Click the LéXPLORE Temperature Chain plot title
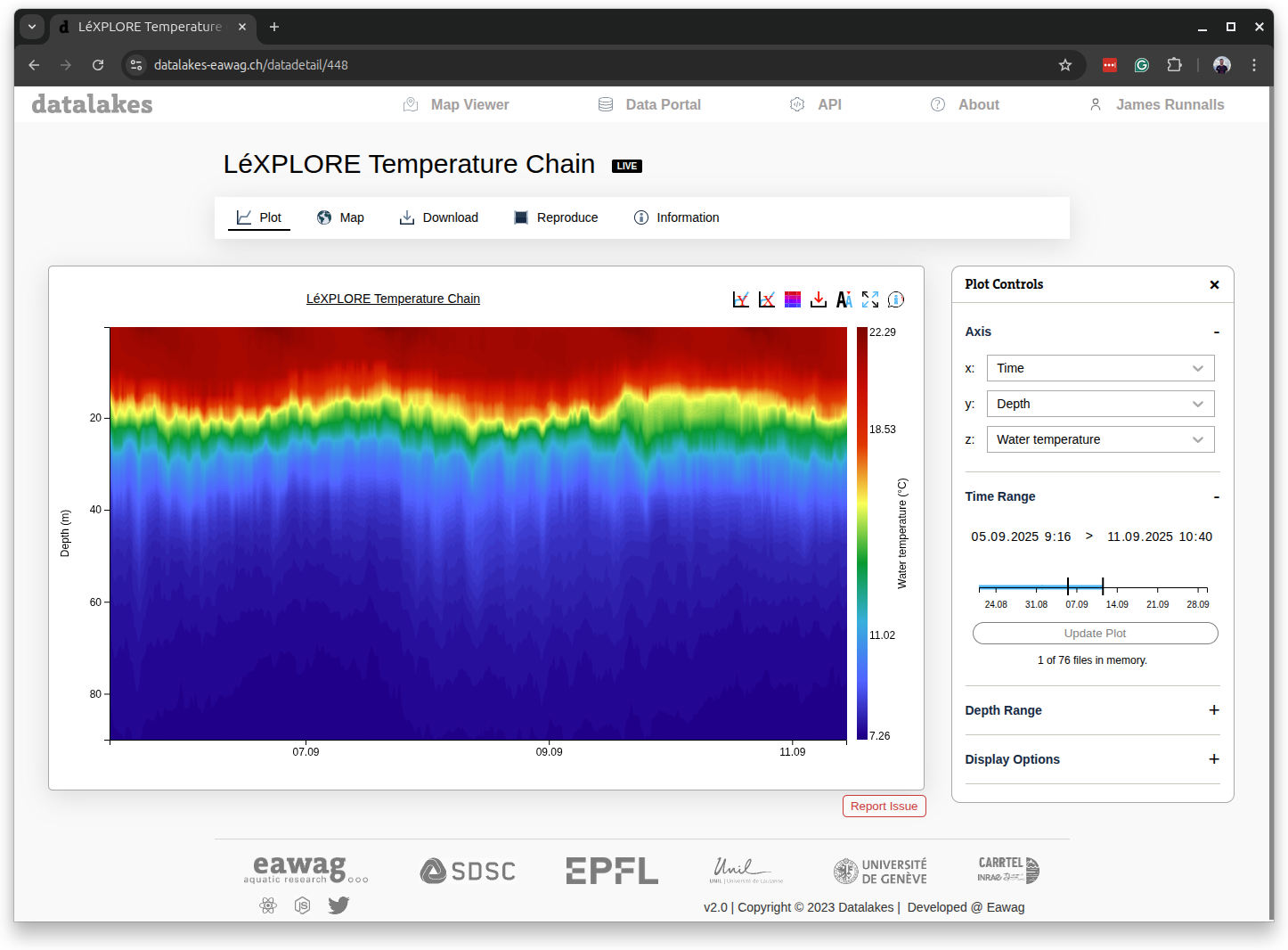The image size is (1288, 950). point(393,299)
